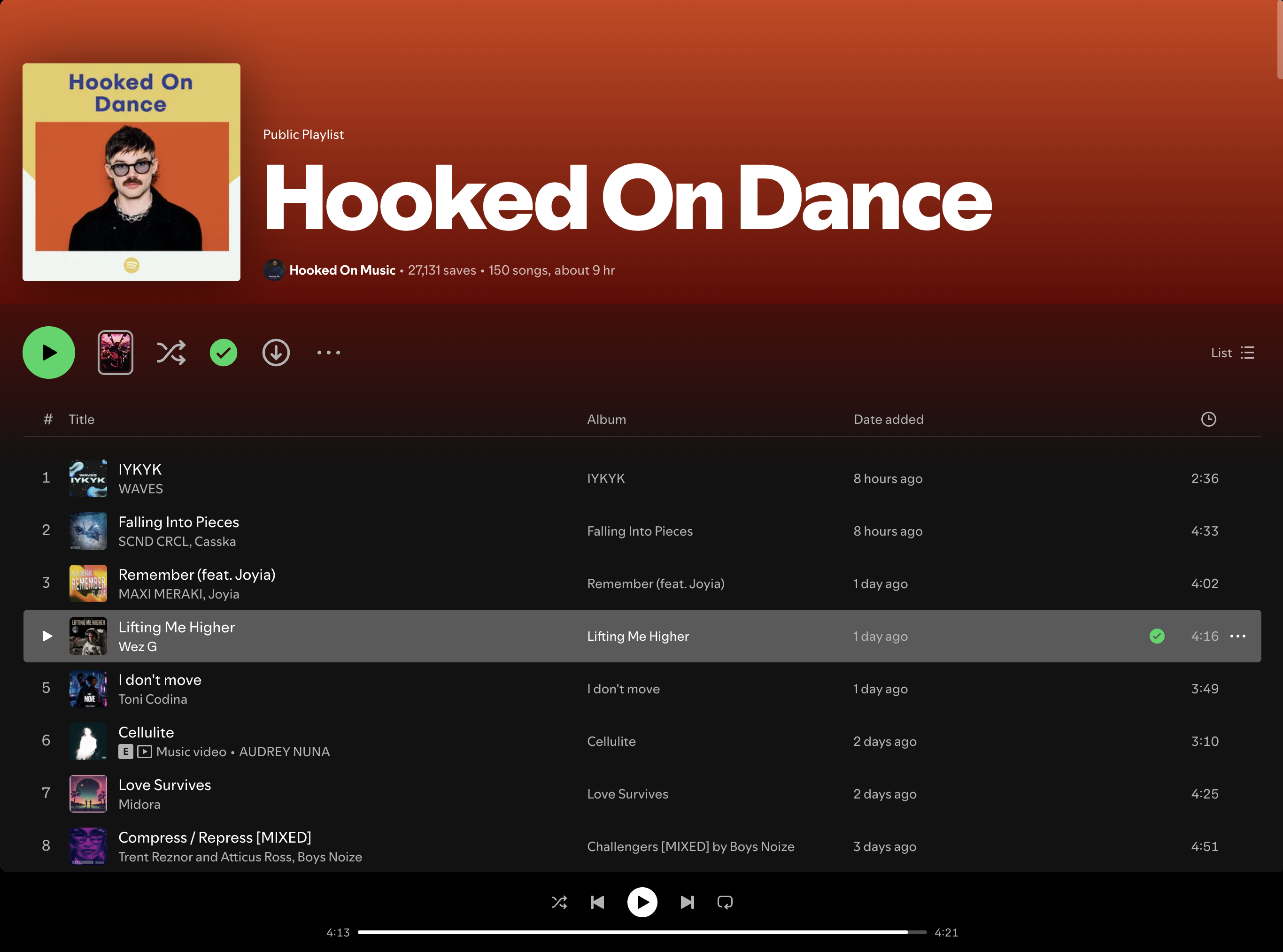Toggle the green saved-to-library checkmark for the playlist
Viewport: 1283px width, 952px height.
tap(224, 353)
